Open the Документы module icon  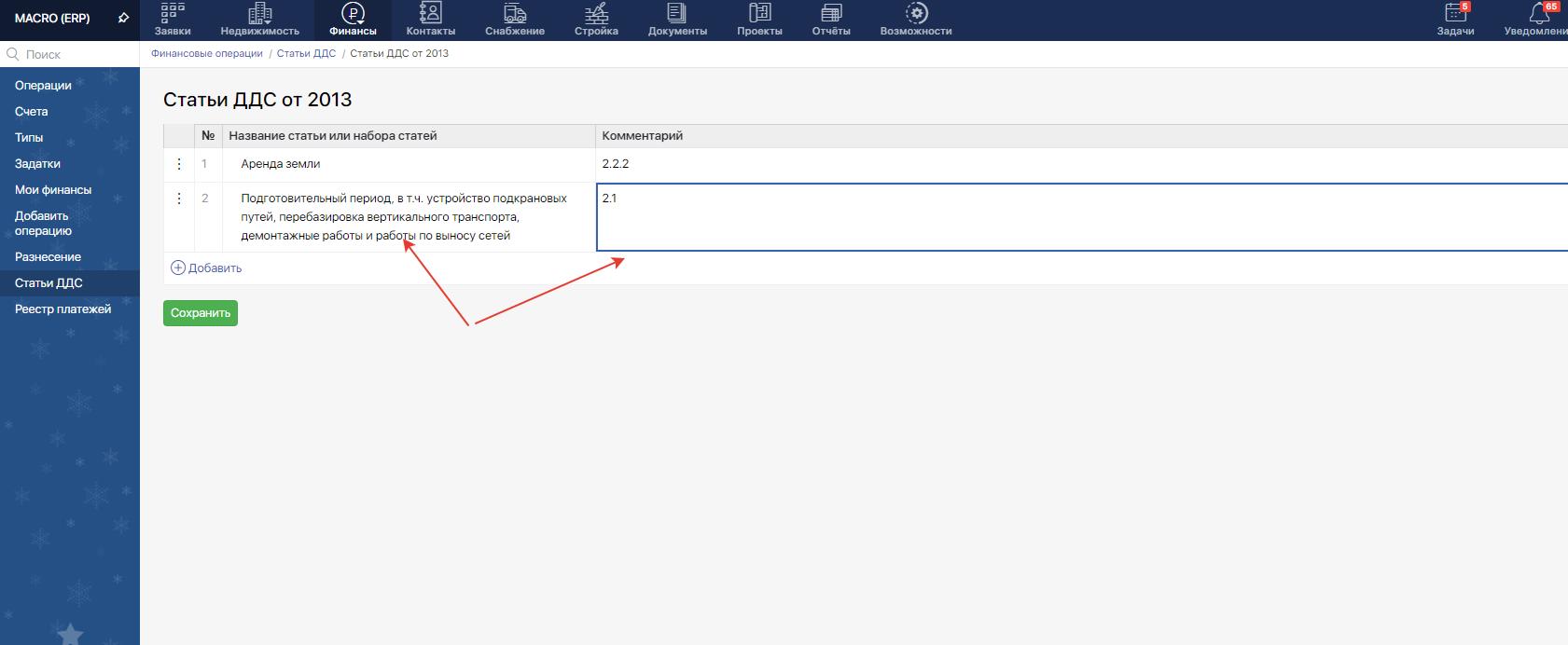click(x=677, y=13)
